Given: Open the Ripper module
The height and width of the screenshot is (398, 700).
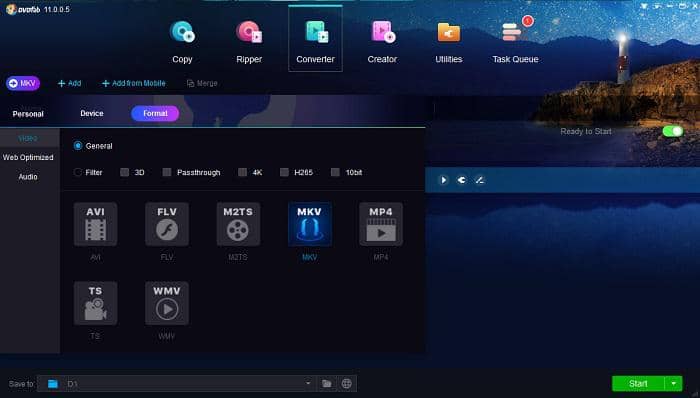Looking at the screenshot, I should (249, 42).
